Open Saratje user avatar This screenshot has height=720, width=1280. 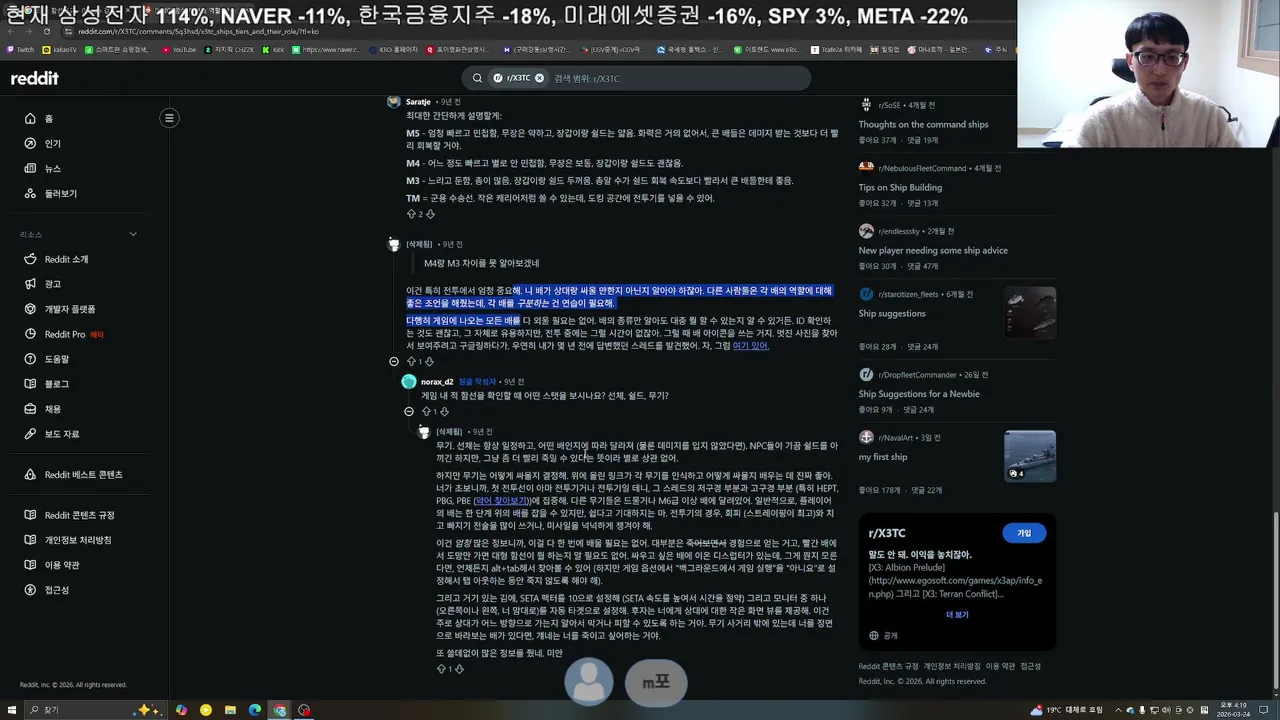[x=394, y=102]
